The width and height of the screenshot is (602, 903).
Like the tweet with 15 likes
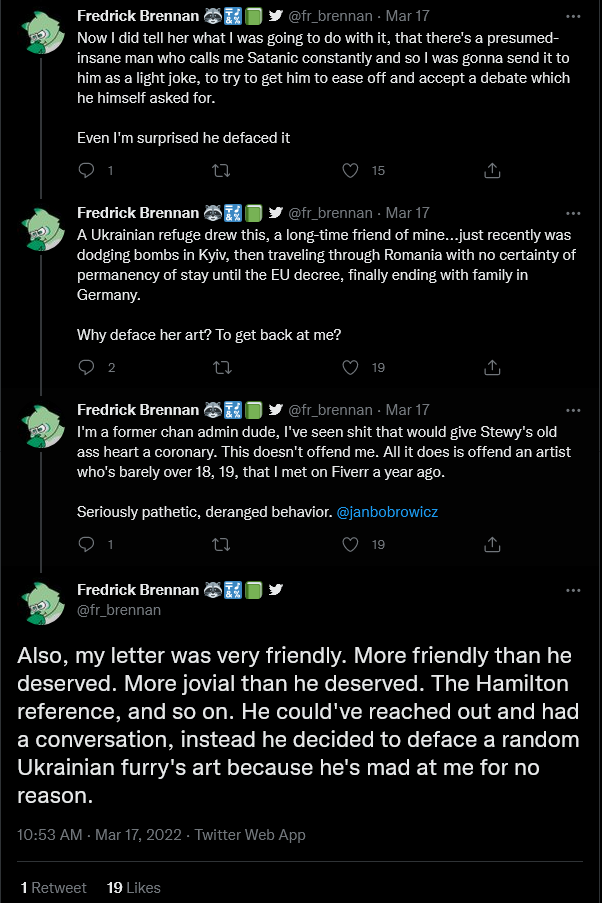tap(350, 170)
